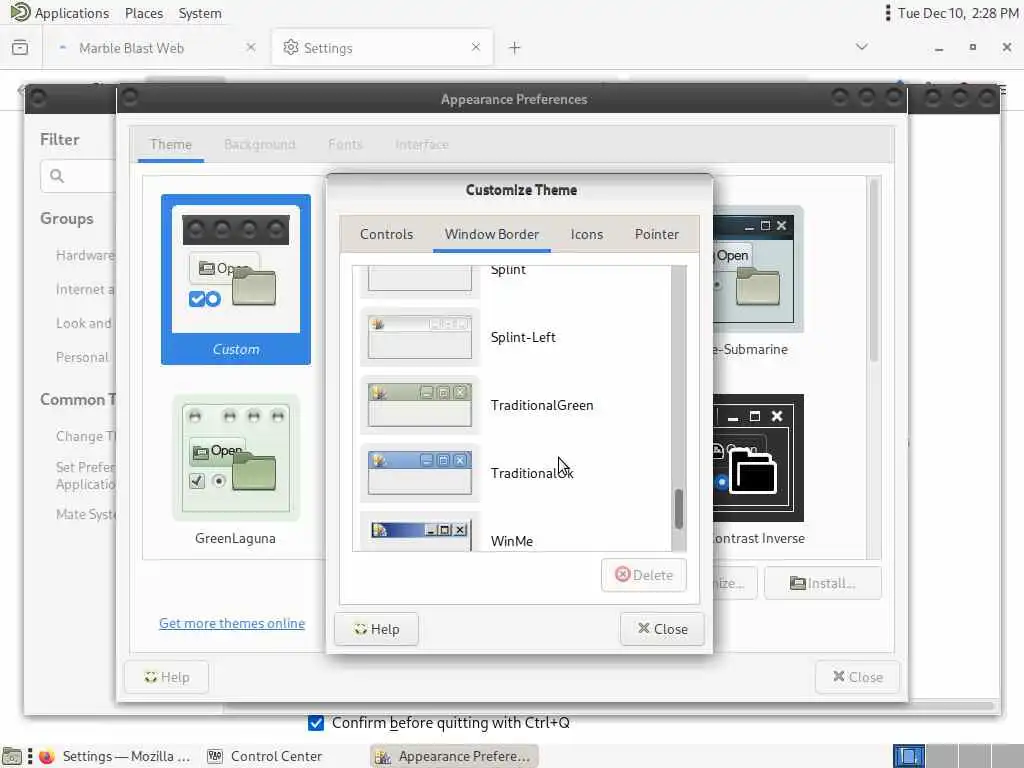The image size is (1024, 768).
Task: Open the Background tab
Action: pyautogui.click(x=259, y=144)
